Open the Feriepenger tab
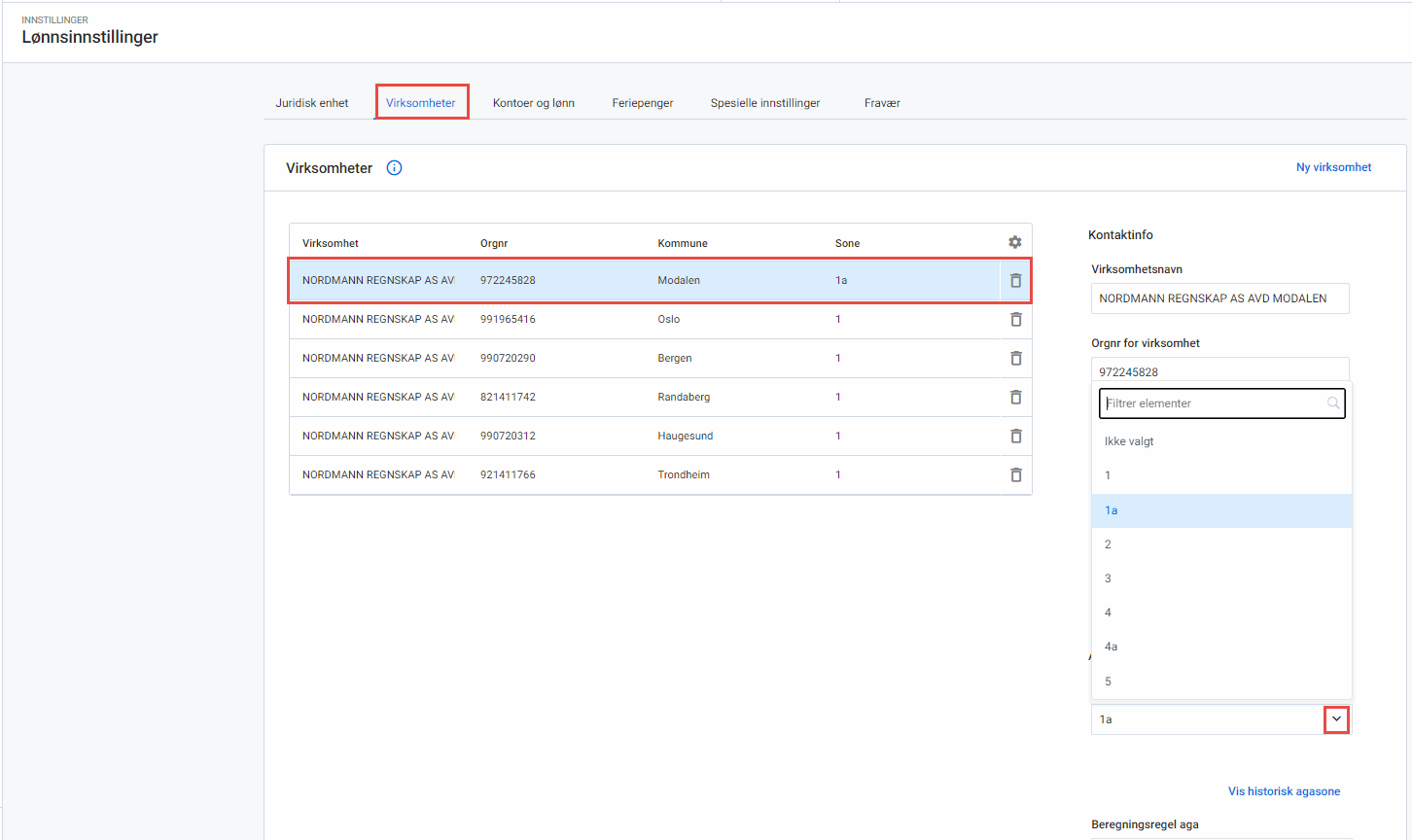This screenshot has width=1412, height=840. (x=642, y=103)
